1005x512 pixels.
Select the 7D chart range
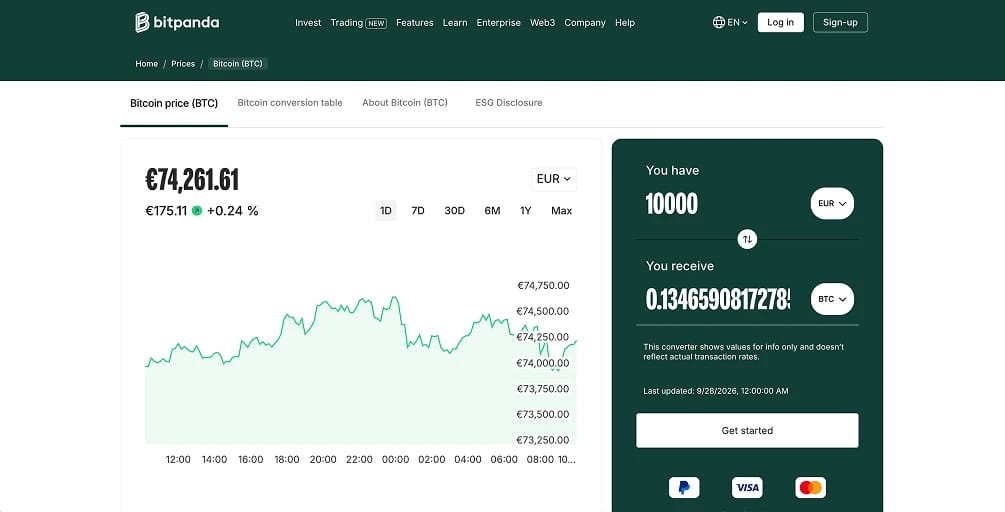coord(418,211)
